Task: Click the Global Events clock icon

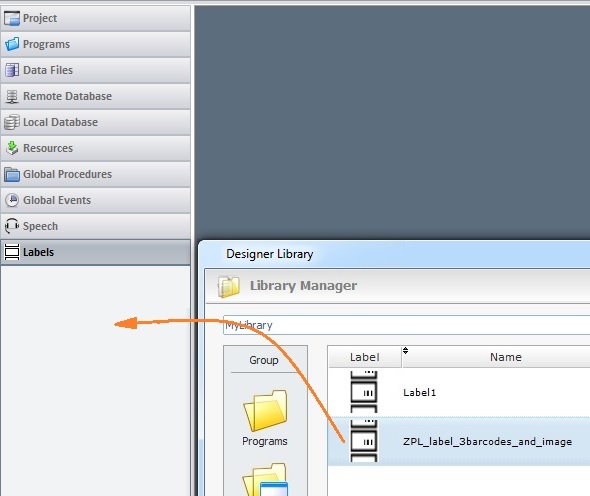Action: (12, 200)
